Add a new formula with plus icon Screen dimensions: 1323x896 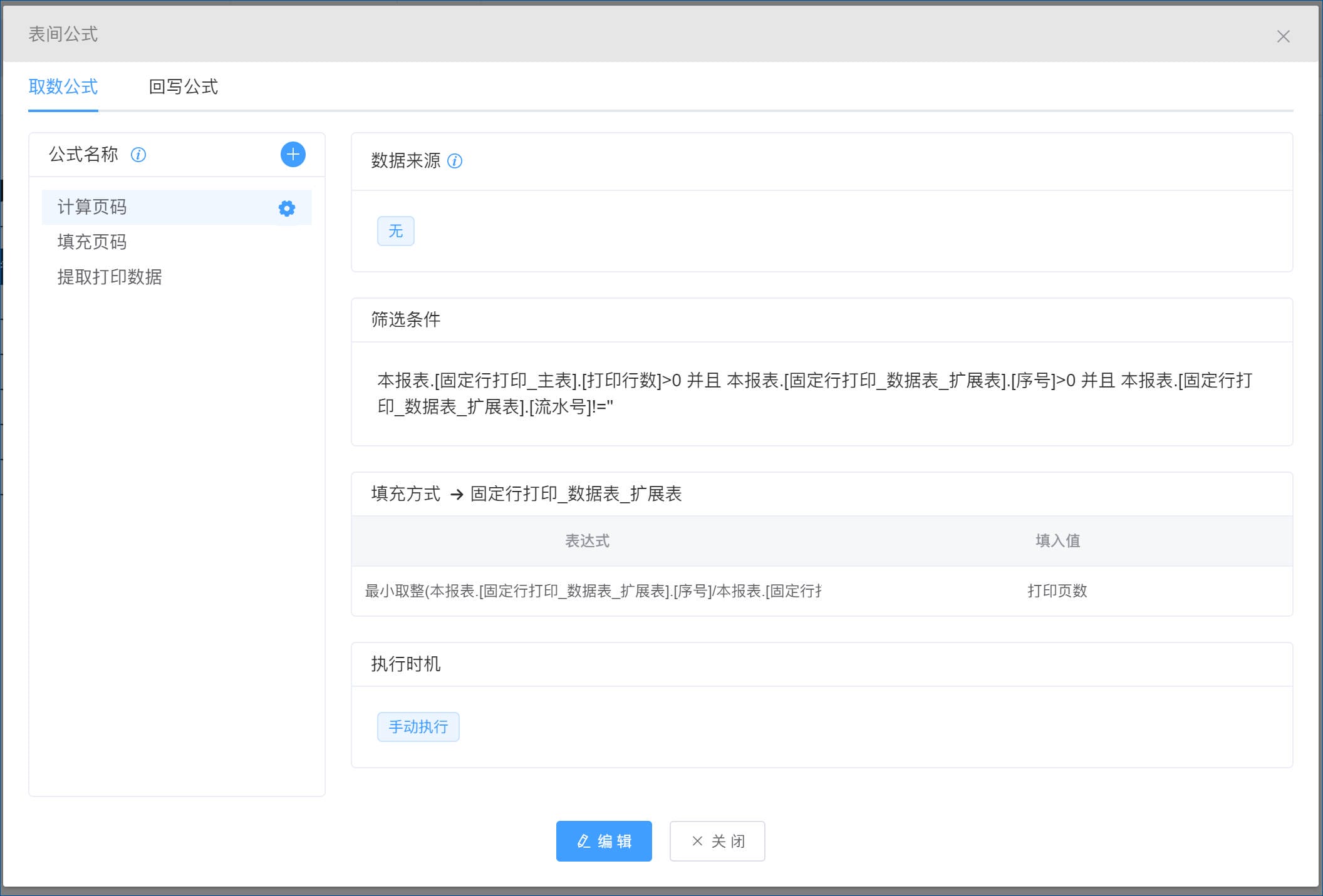tap(293, 155)
